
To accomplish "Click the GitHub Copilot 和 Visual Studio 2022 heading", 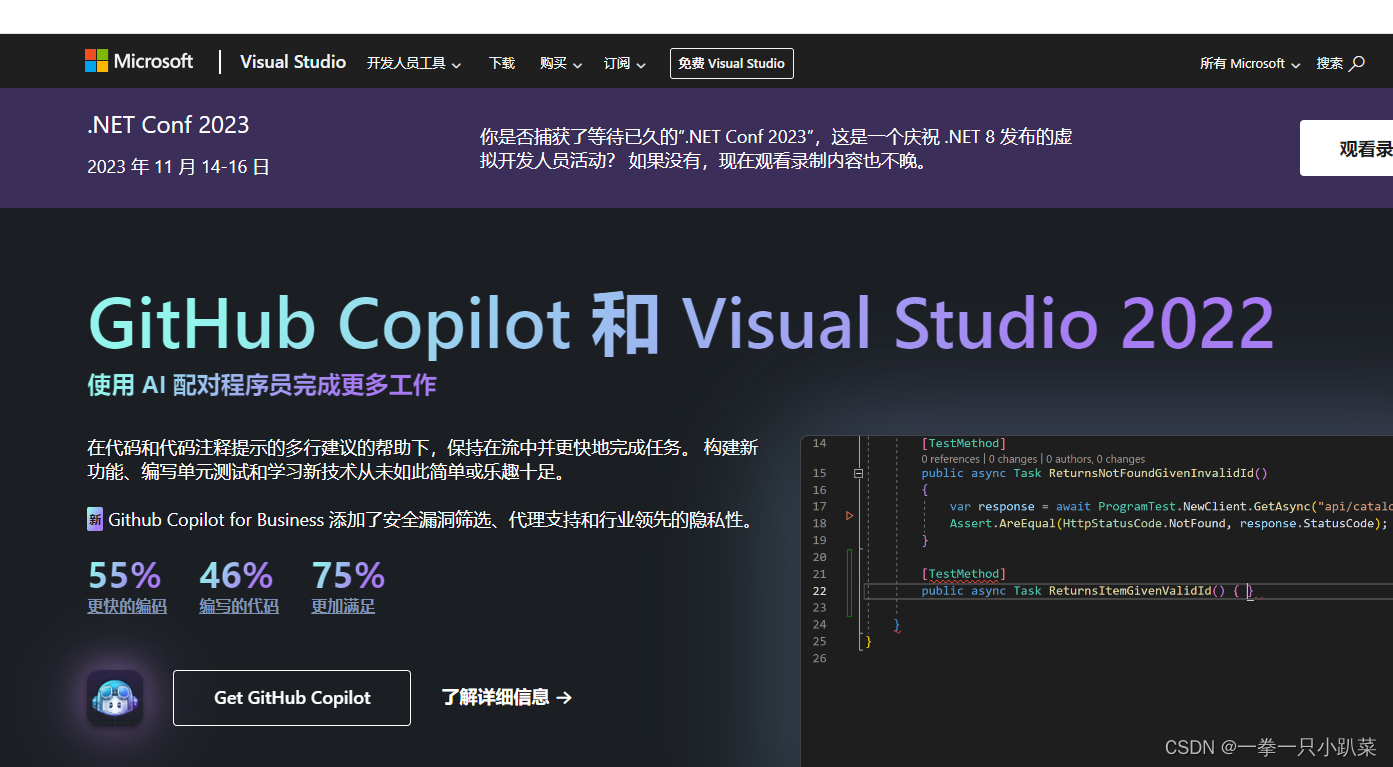I will click(x=681, y=323).
